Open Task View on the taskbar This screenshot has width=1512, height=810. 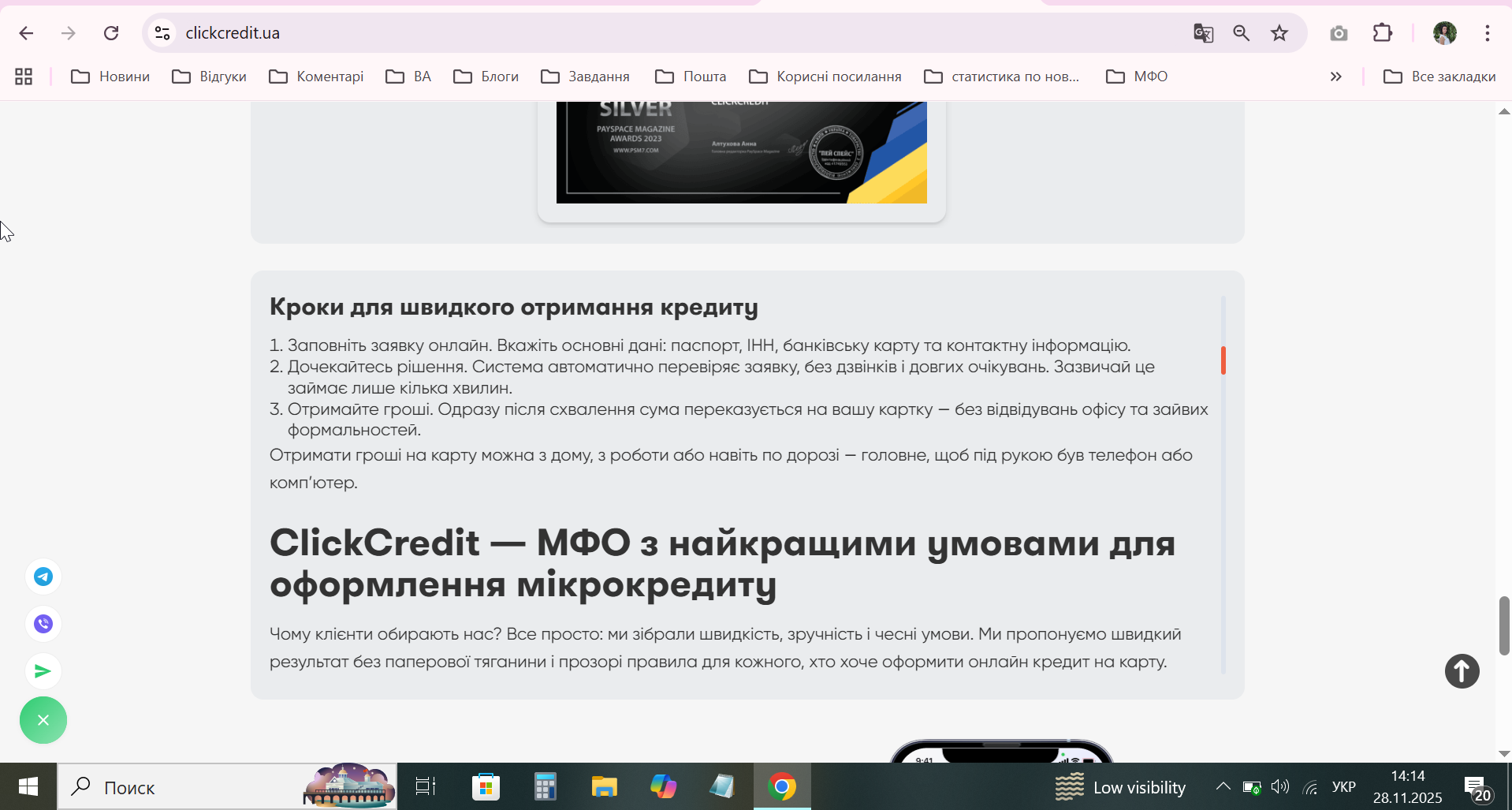(x=426, y=786)
